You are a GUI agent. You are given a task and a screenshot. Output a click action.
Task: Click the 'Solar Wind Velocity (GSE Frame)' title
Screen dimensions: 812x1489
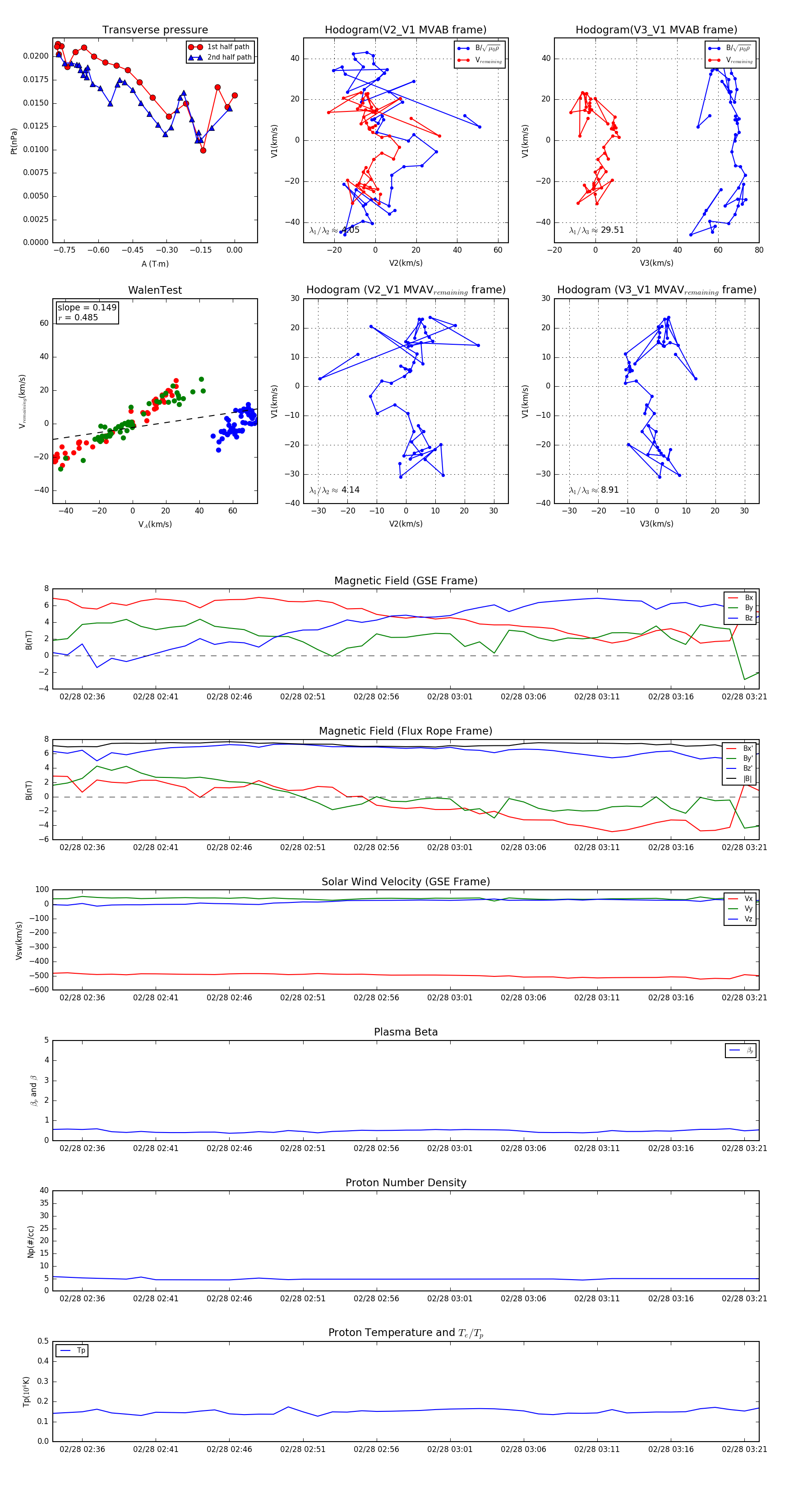[x=406, y=882]
